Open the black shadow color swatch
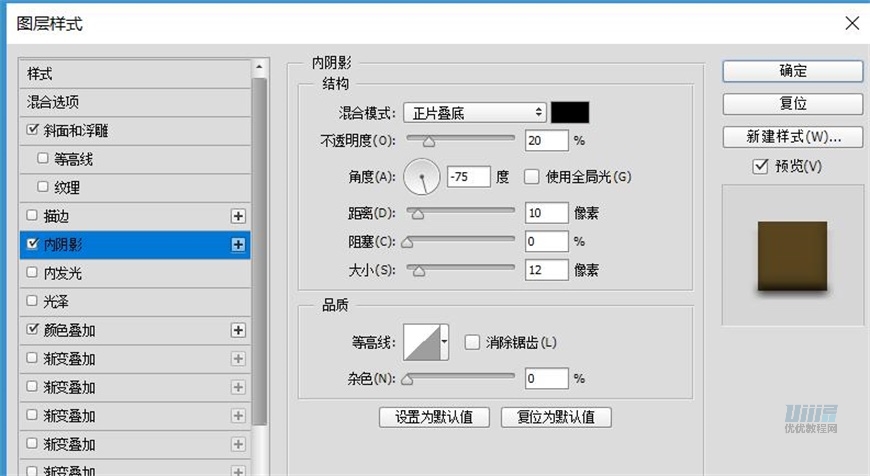The width and height of the screenshot is (870, 476). pyautogui.click(x=570, y=113)
